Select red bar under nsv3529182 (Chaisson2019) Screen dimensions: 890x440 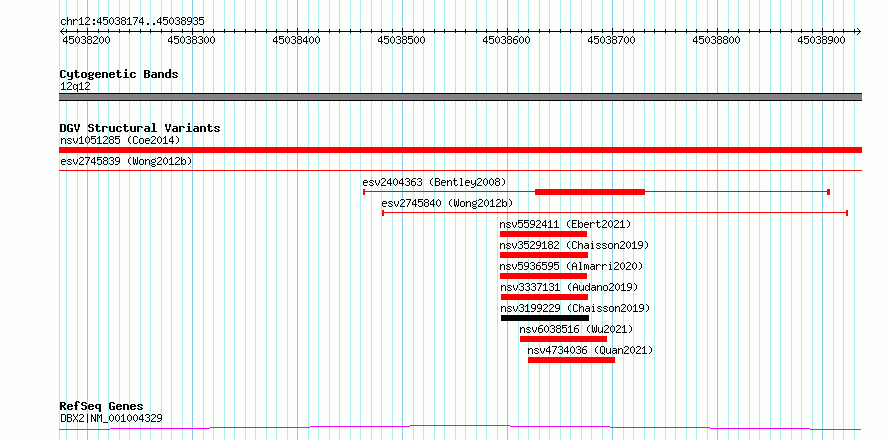(544, 255)
